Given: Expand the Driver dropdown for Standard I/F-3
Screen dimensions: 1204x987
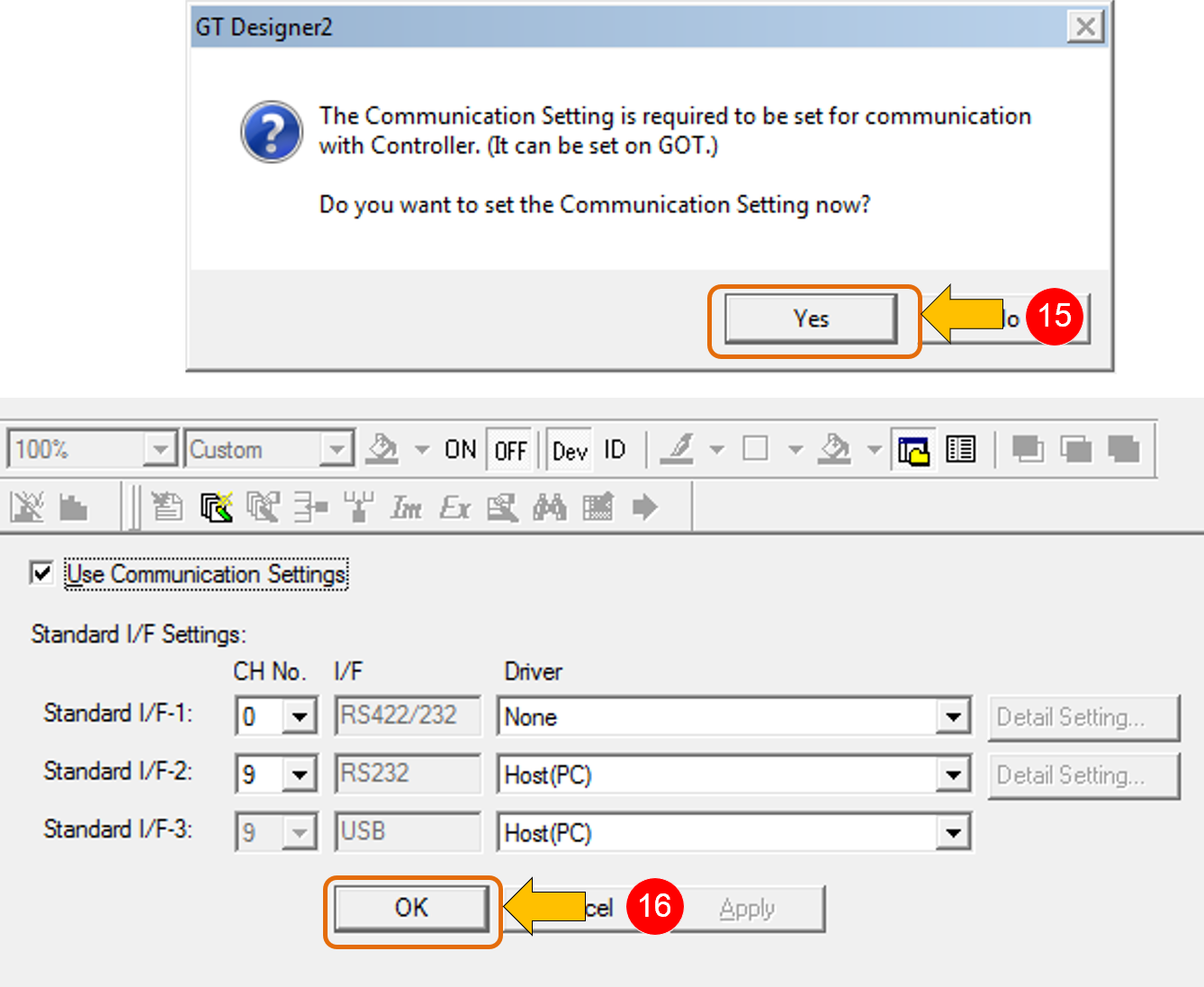Looking at the screenshot, I should point(952,833).
